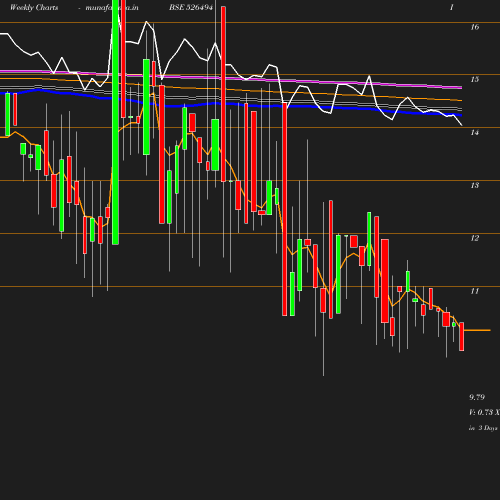Click the 'in 3 Days' label
Image resolution: width=500 pixels, height=500 pixels.
pyautogui.click(x=483, y=428)
